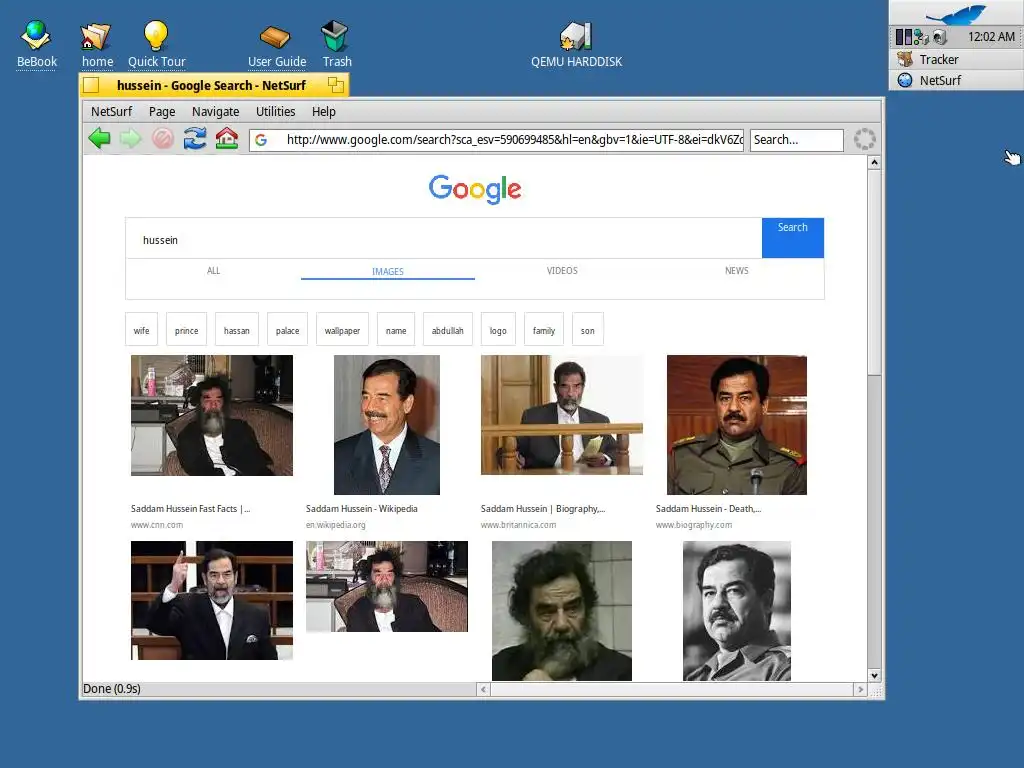Open the User Guide desktop icon
The width and height of the screenshot is (1024, 768).
point(277,44)
